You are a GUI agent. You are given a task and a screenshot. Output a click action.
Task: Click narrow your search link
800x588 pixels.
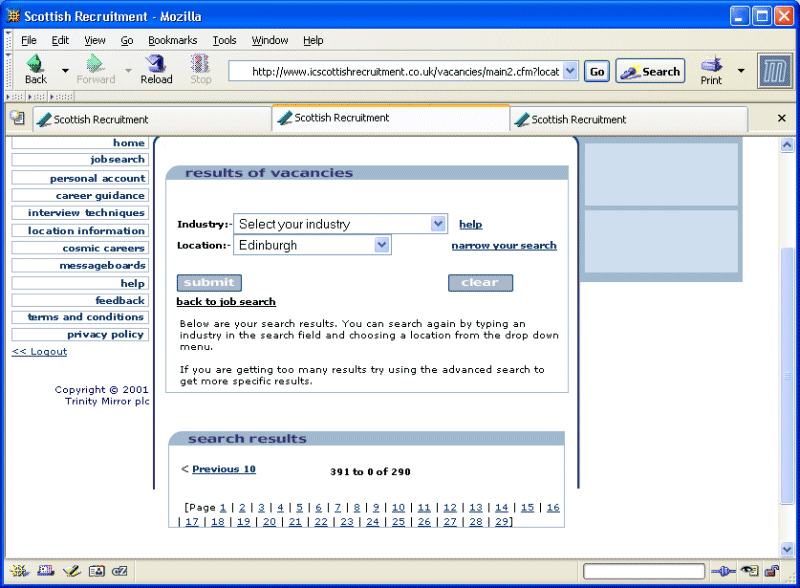click(x=504, y=246)
